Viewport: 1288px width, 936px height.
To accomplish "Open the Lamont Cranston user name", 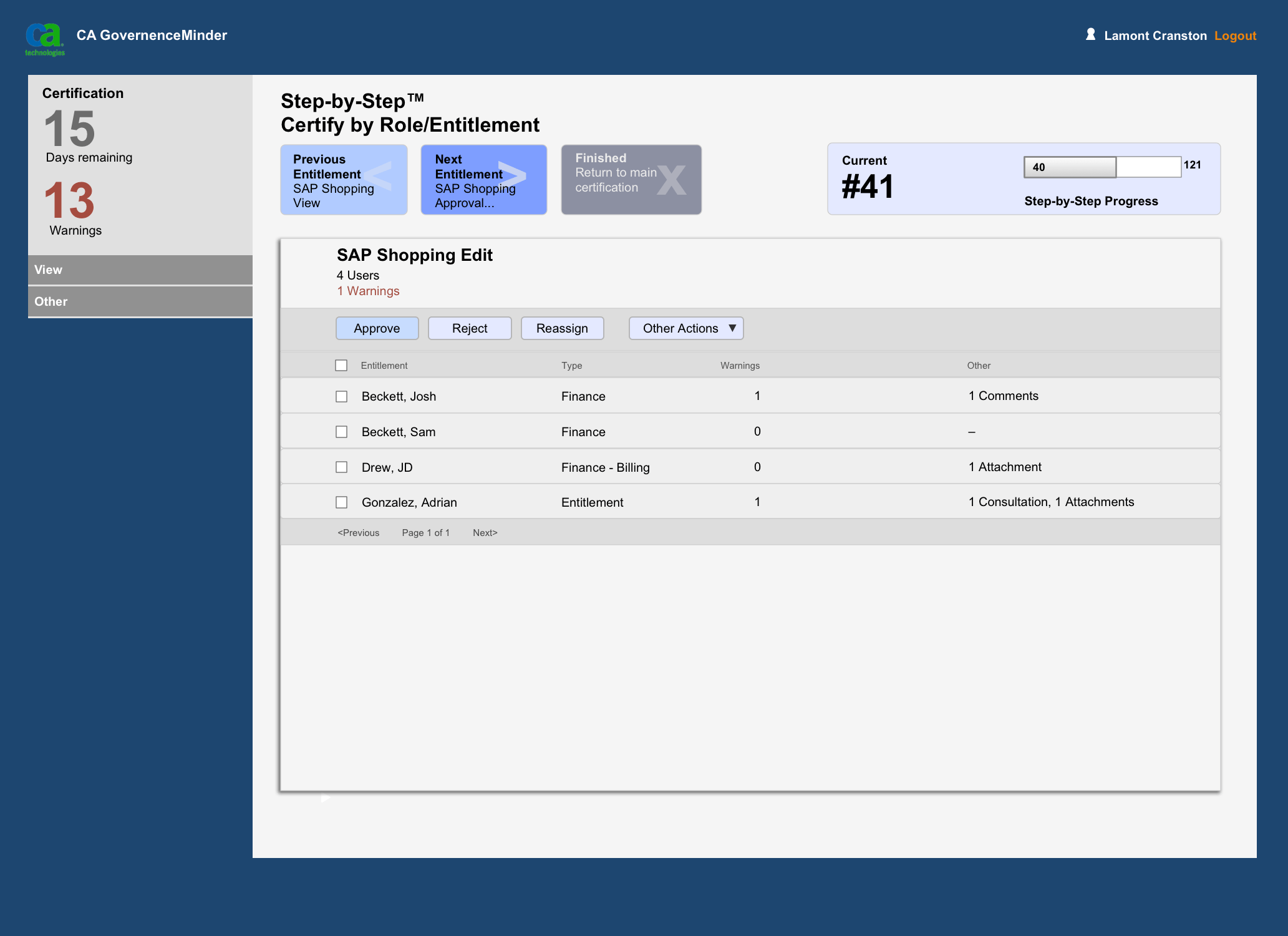I will coord(1155,36).
